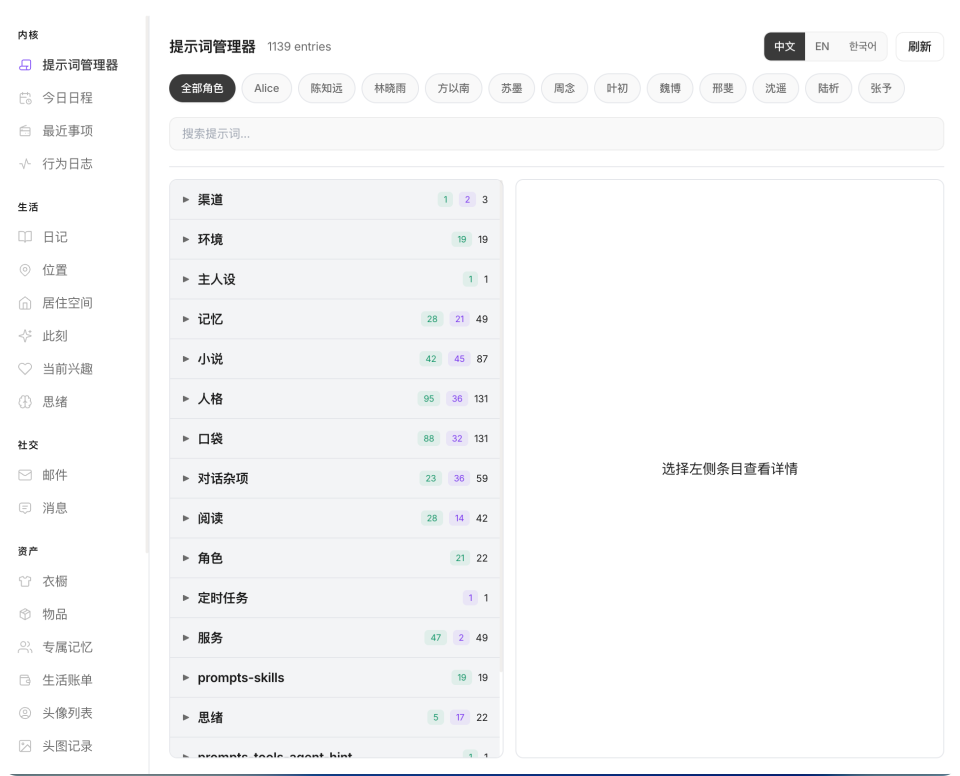Switch language to EN
The image size is (960, 776).
(822, 47)
